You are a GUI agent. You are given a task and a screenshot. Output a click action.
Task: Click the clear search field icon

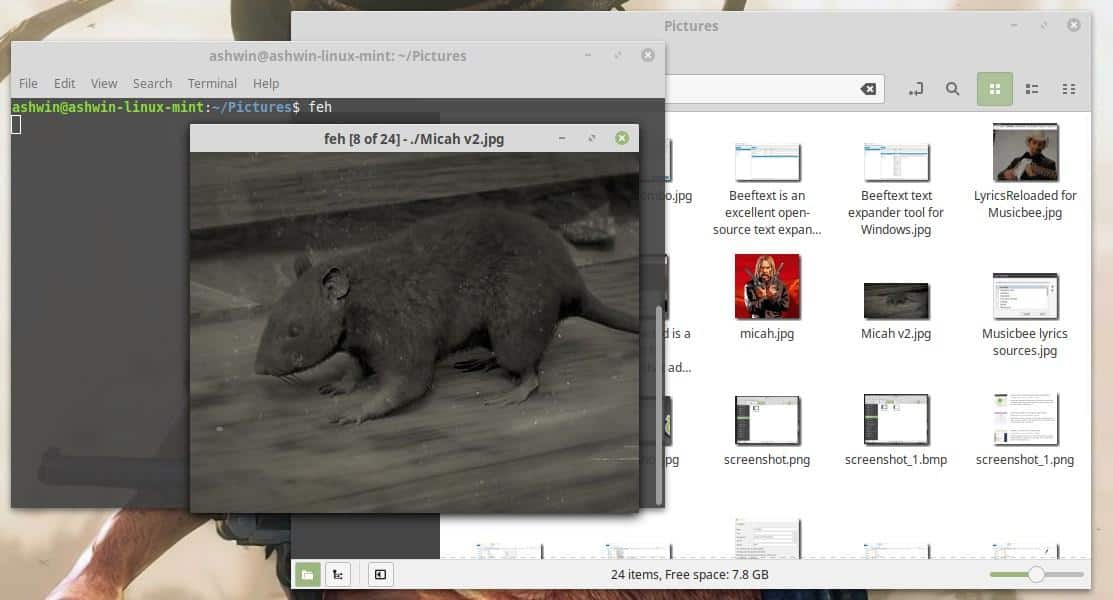click(x=868, y=88)
